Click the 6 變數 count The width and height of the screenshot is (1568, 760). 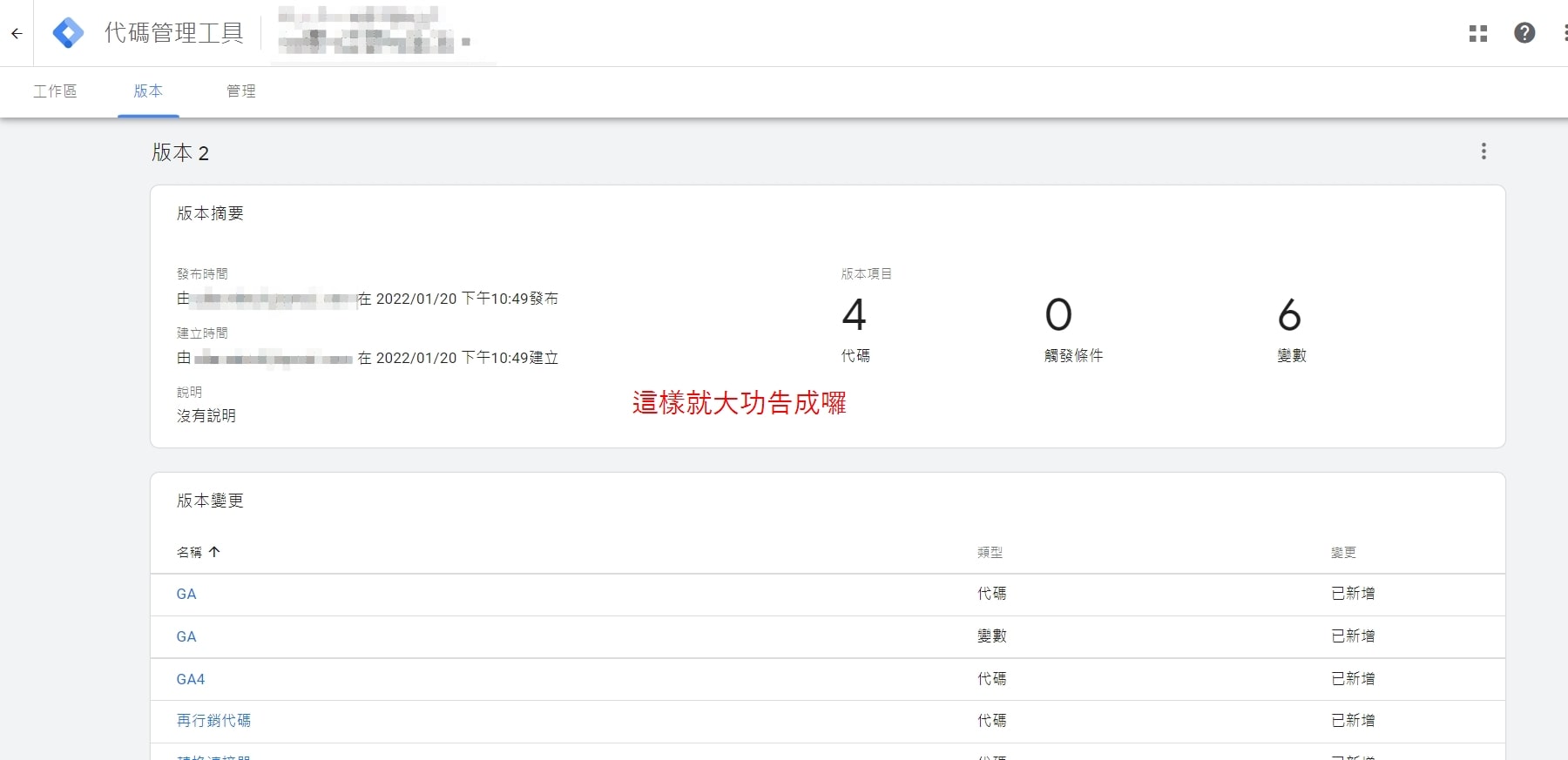[1292, 329]
